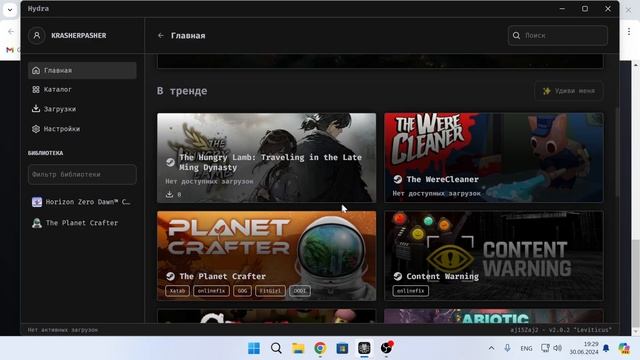This screenshot has width=640, height=360.
Task: Click the DODI tag on The Planet Crafter
Action: click(x=300, y=291)
